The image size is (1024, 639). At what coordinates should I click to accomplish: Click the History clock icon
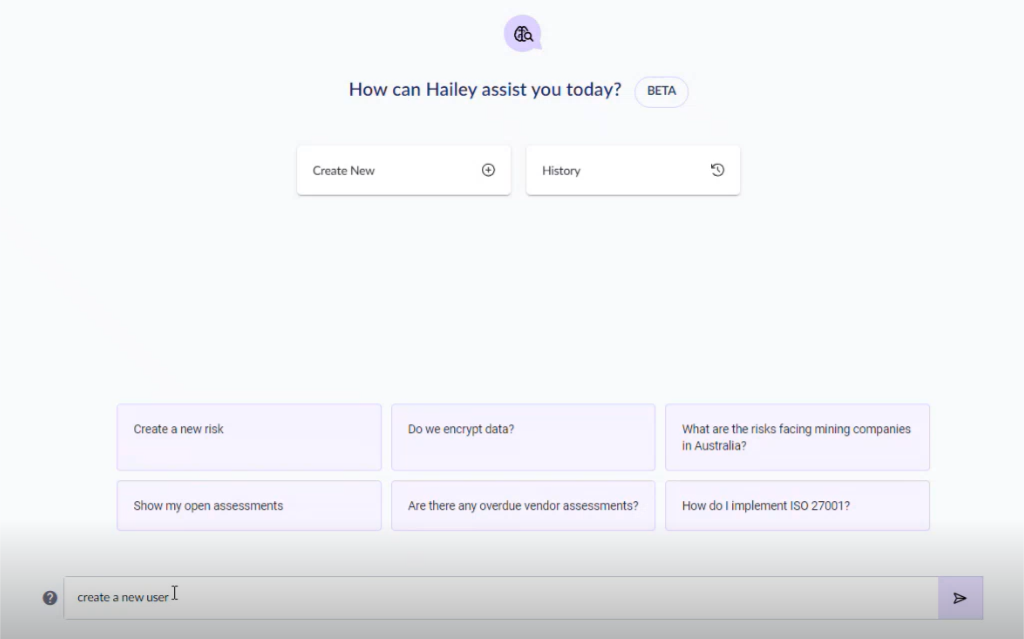click(x=717, y=170)
